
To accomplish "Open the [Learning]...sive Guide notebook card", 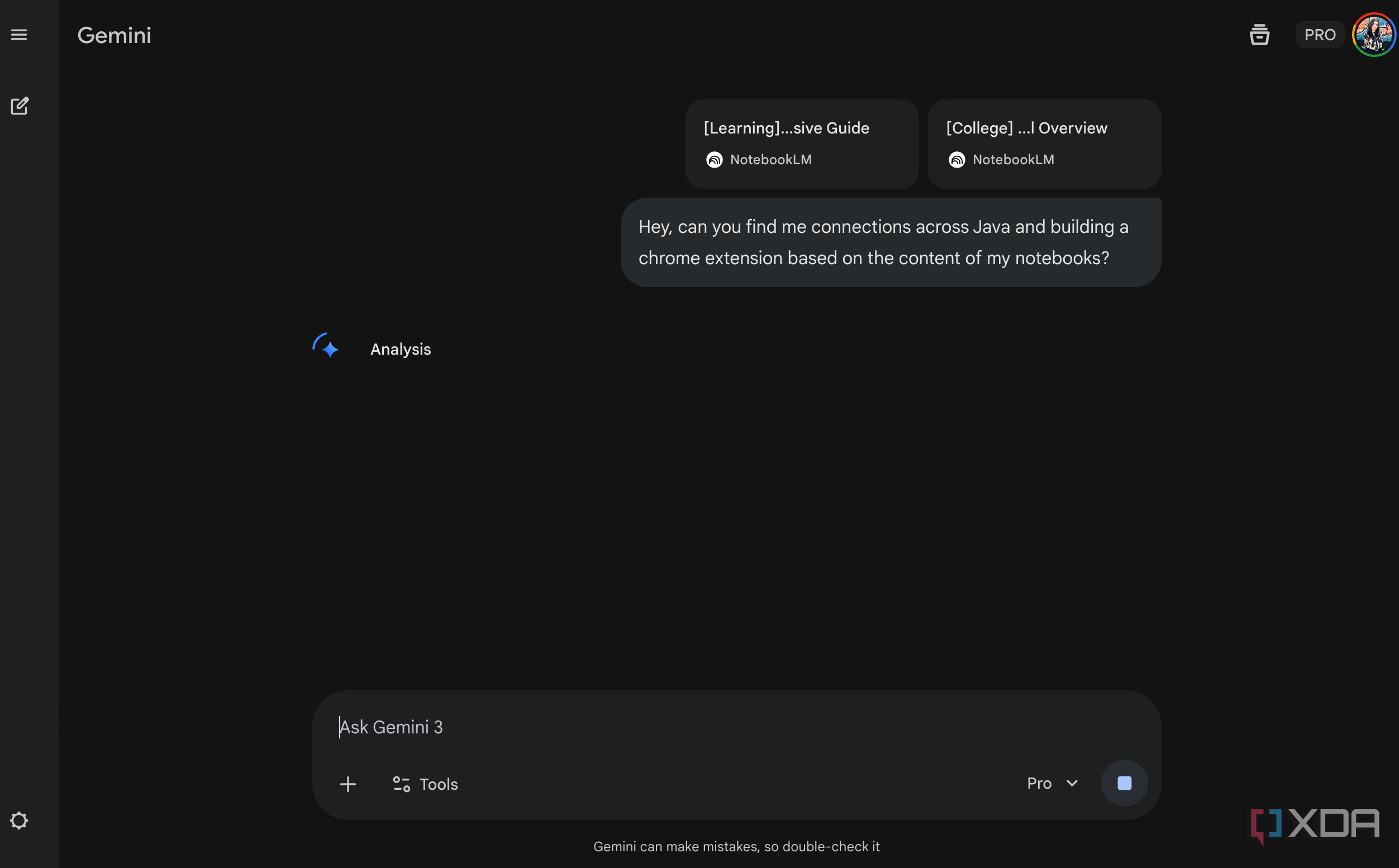I will (802, 144).
